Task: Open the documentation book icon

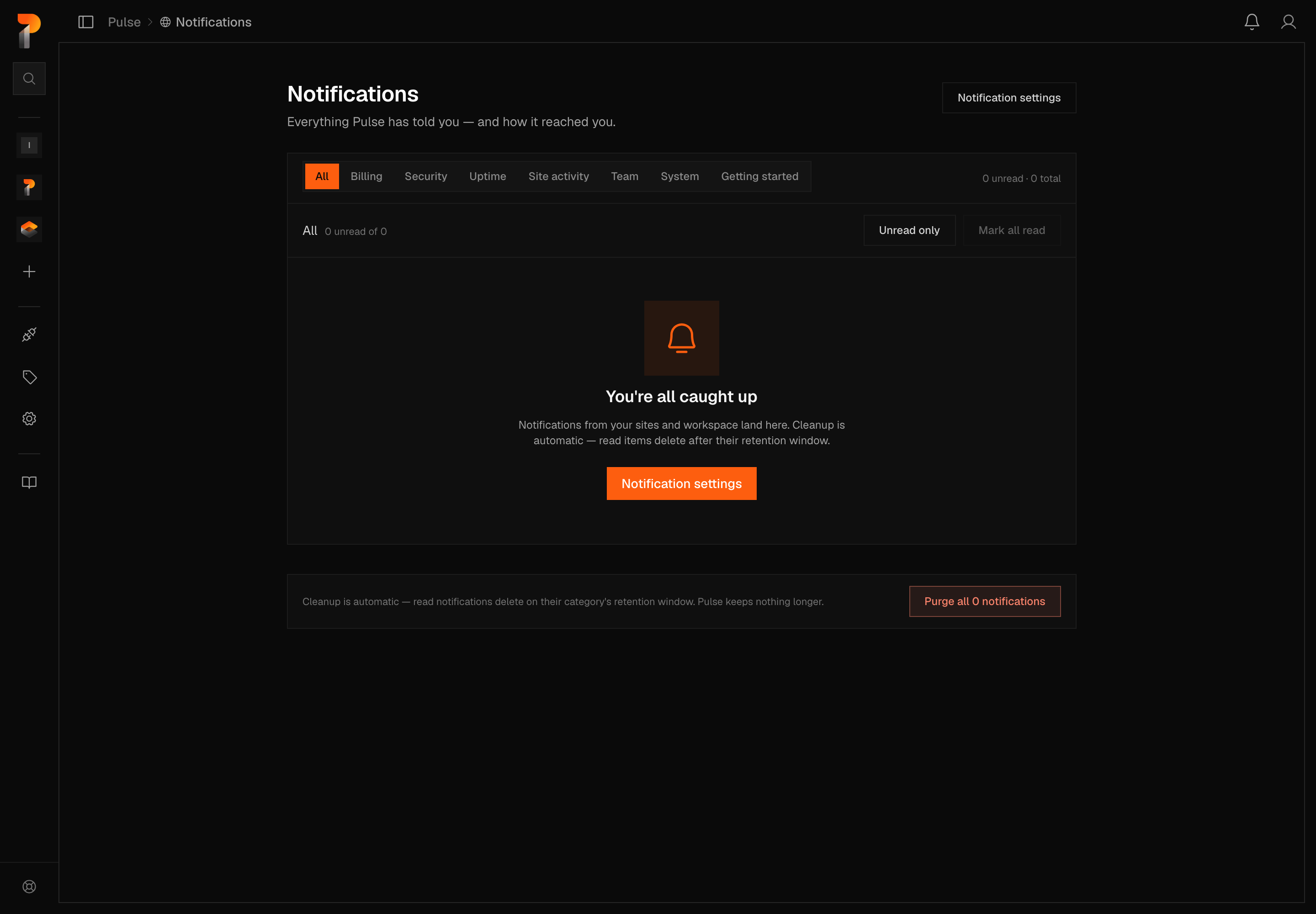Action: coord(29,482)
